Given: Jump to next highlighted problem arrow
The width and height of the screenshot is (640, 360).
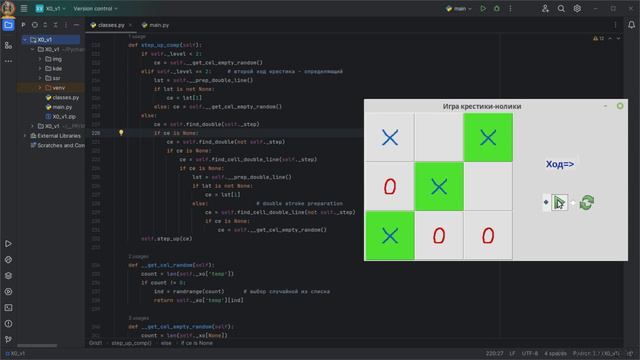Looking at the screenshot, I should (618, 38).
